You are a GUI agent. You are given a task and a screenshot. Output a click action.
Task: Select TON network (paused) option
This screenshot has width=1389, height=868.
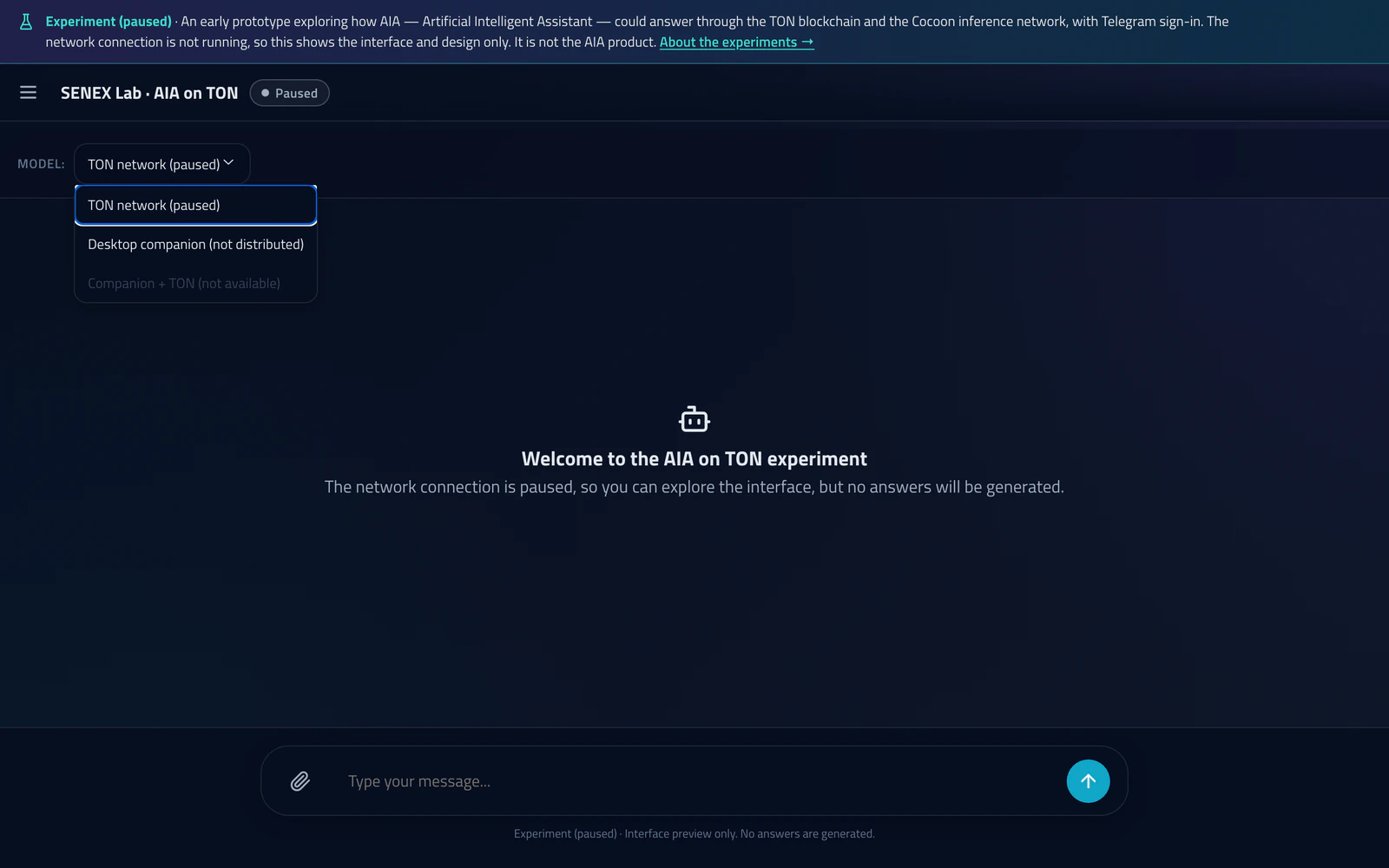click(195, 205)
